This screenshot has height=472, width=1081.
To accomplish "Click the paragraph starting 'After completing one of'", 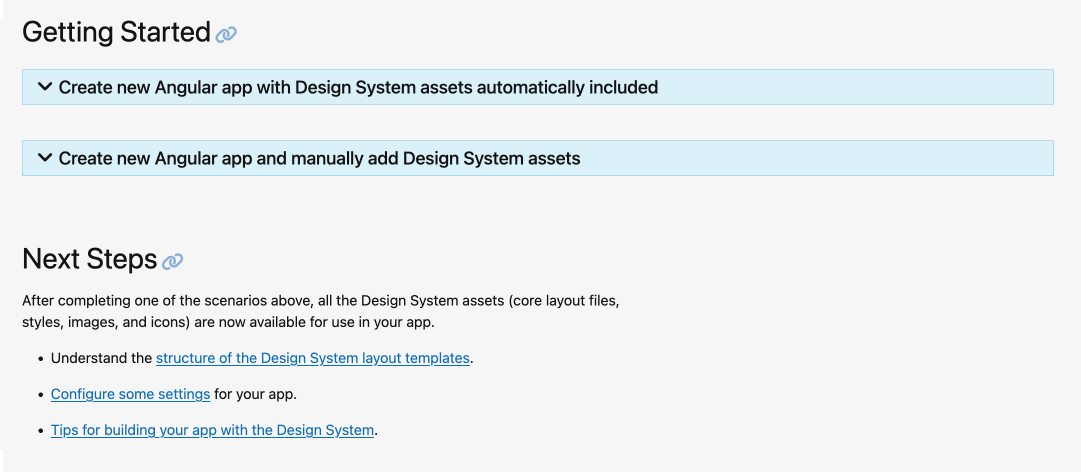I will click(326, 301).
